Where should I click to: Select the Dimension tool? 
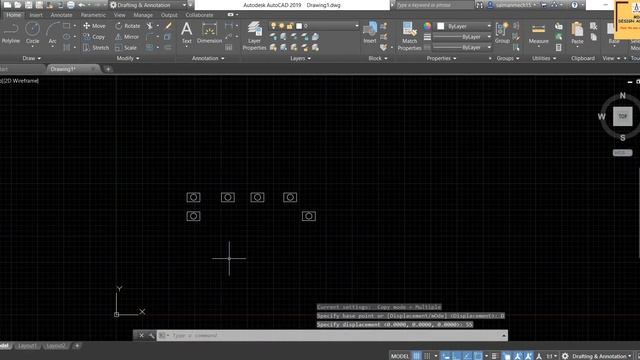click(209, 33)
